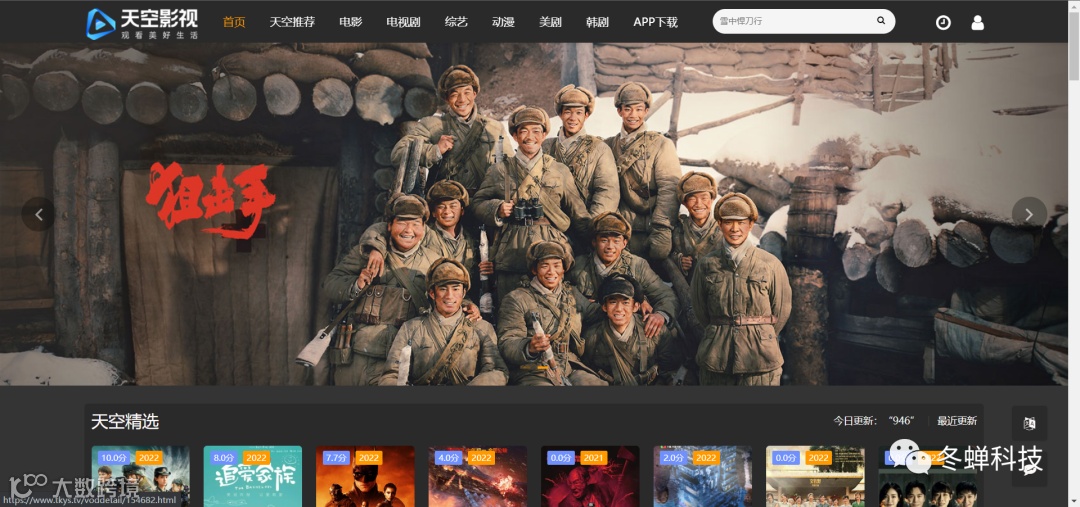
Task: Open the 10.0分 rated movie thumbnail
Action: [x=141, y=477]
